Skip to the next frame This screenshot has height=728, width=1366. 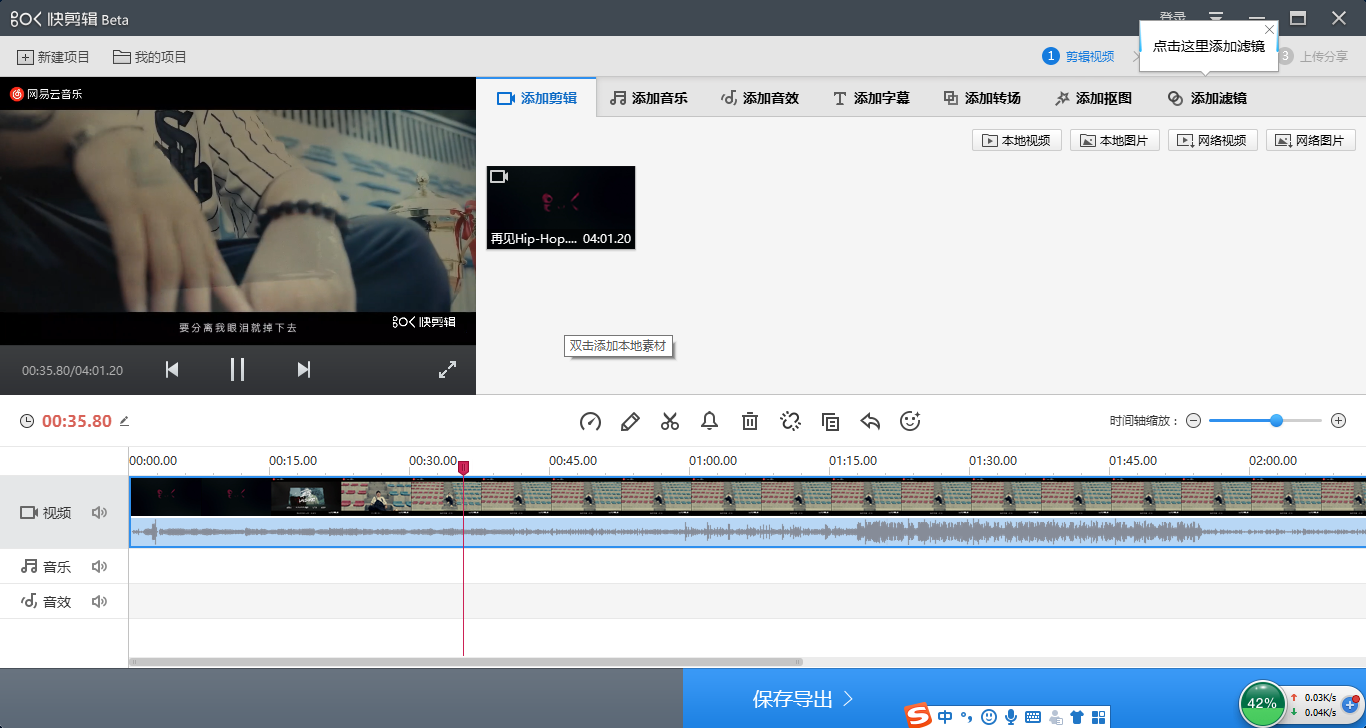click(x=304, y=369)
